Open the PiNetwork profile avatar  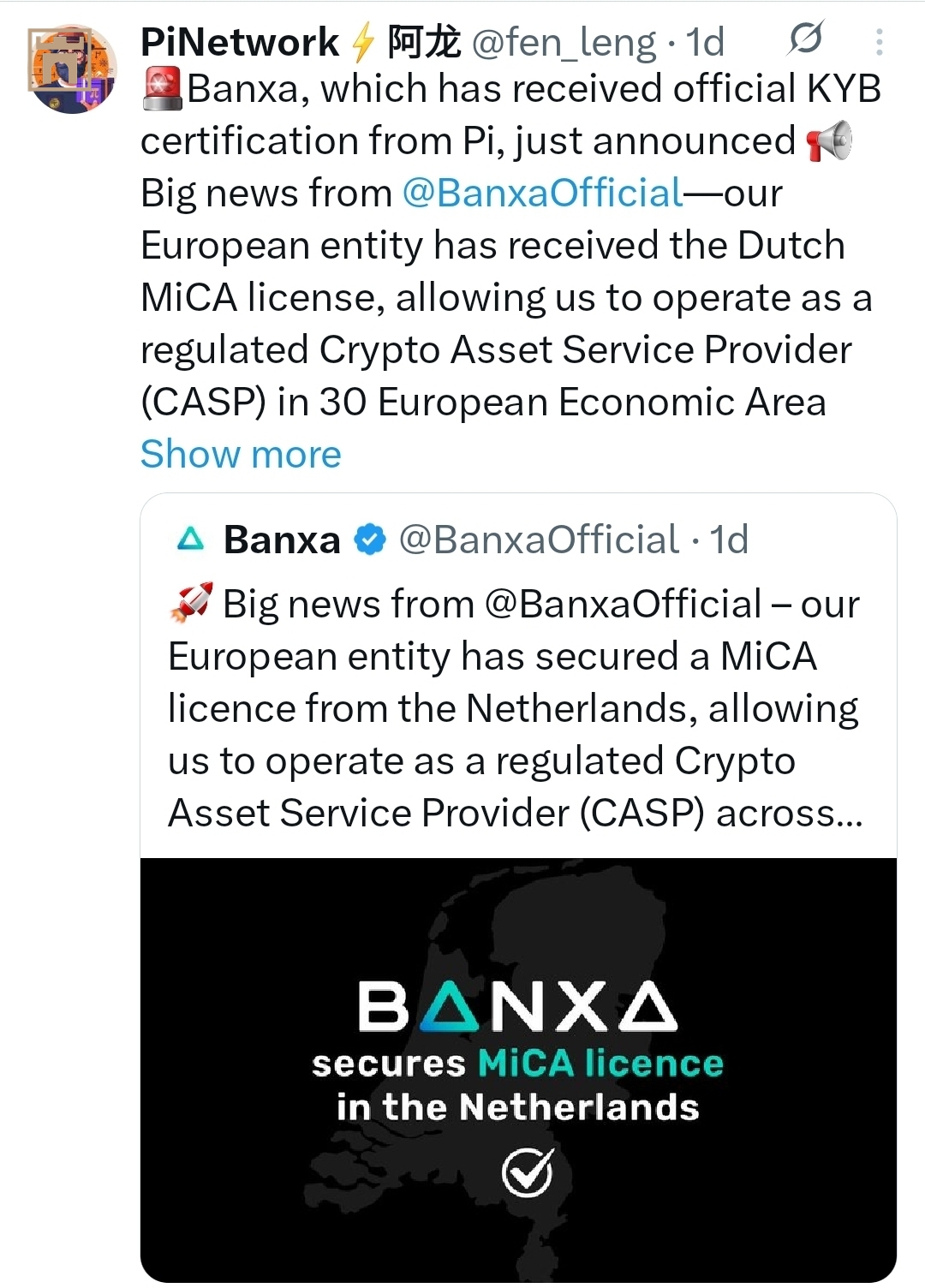72,69
